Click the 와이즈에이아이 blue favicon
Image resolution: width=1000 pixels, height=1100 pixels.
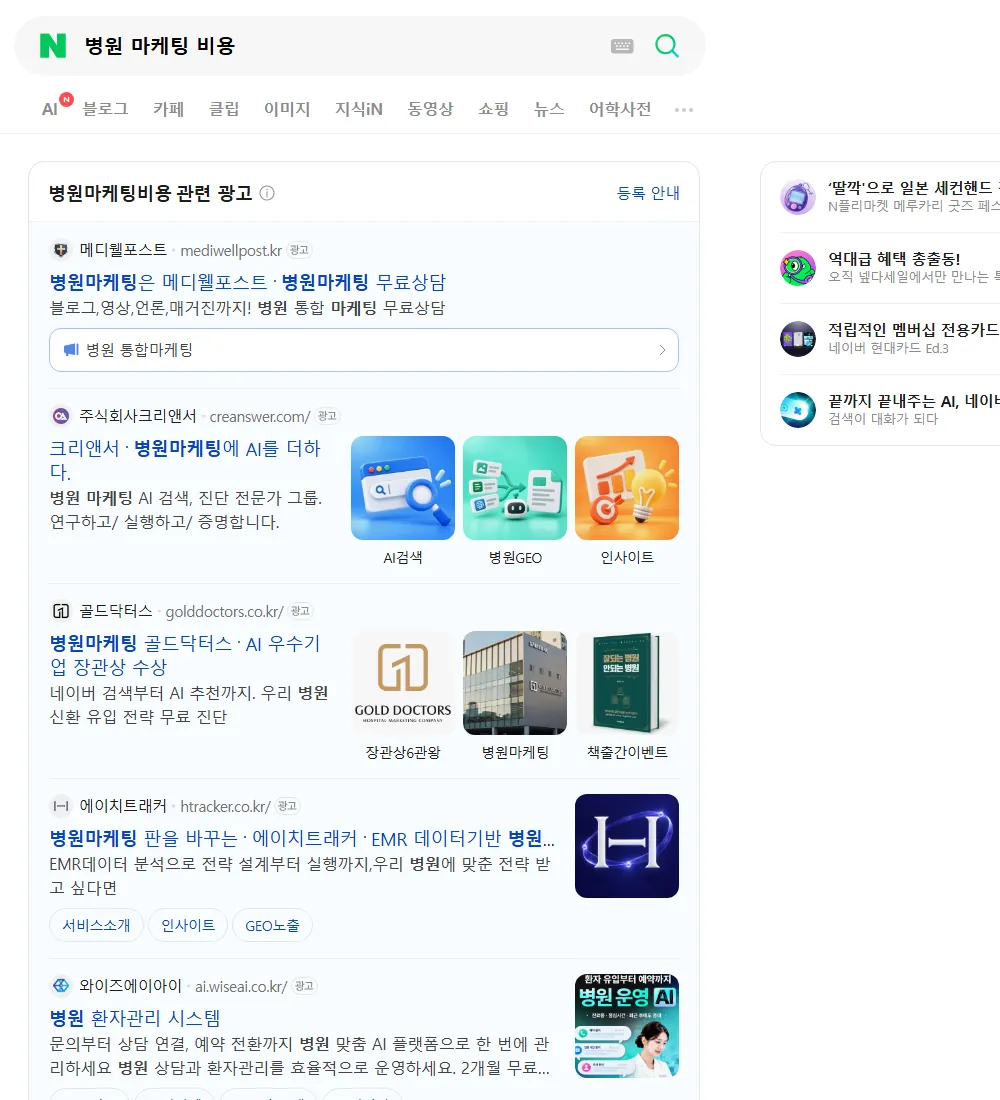coord(61,986)
